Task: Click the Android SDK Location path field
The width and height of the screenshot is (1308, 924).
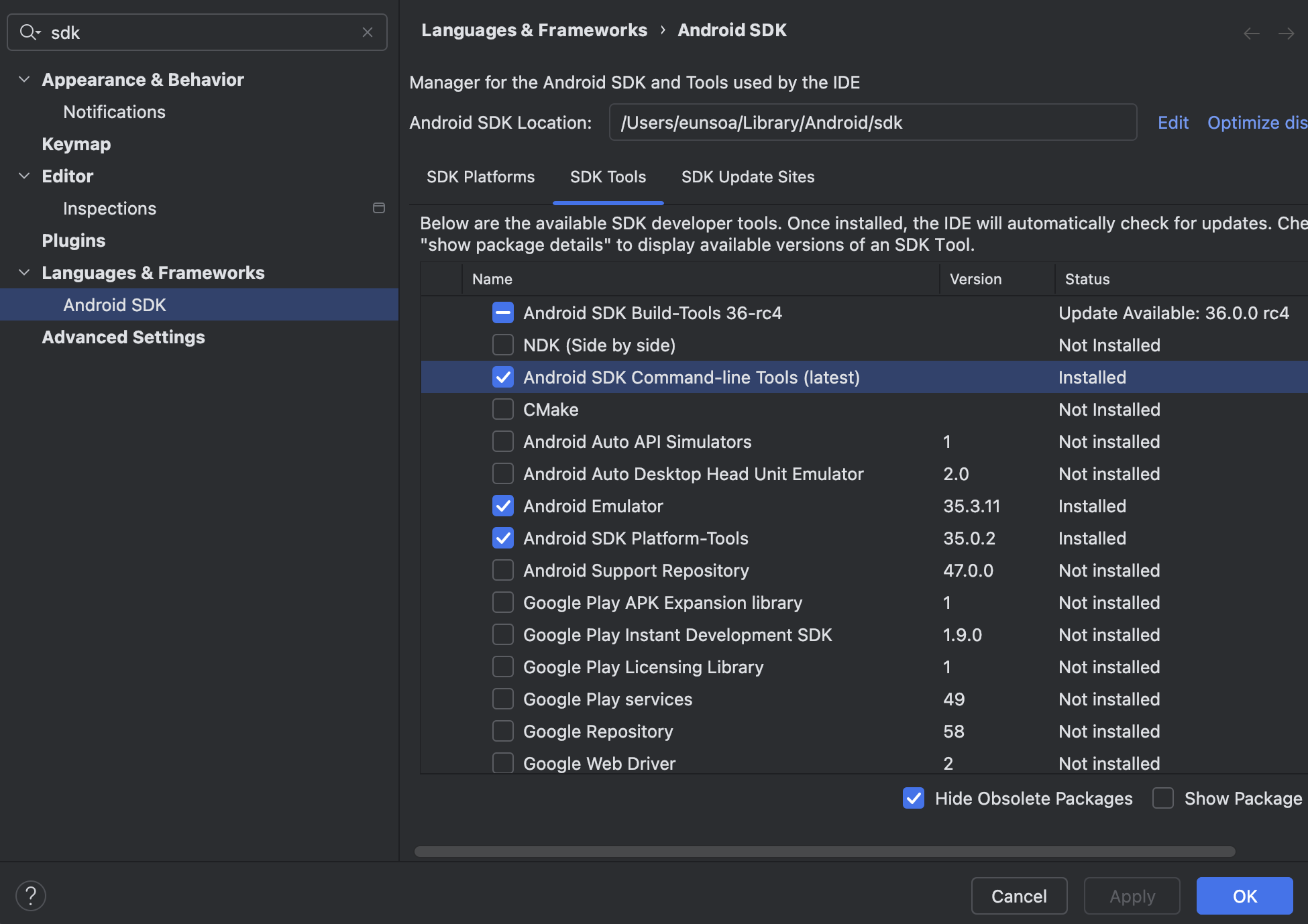Action: 873,122
